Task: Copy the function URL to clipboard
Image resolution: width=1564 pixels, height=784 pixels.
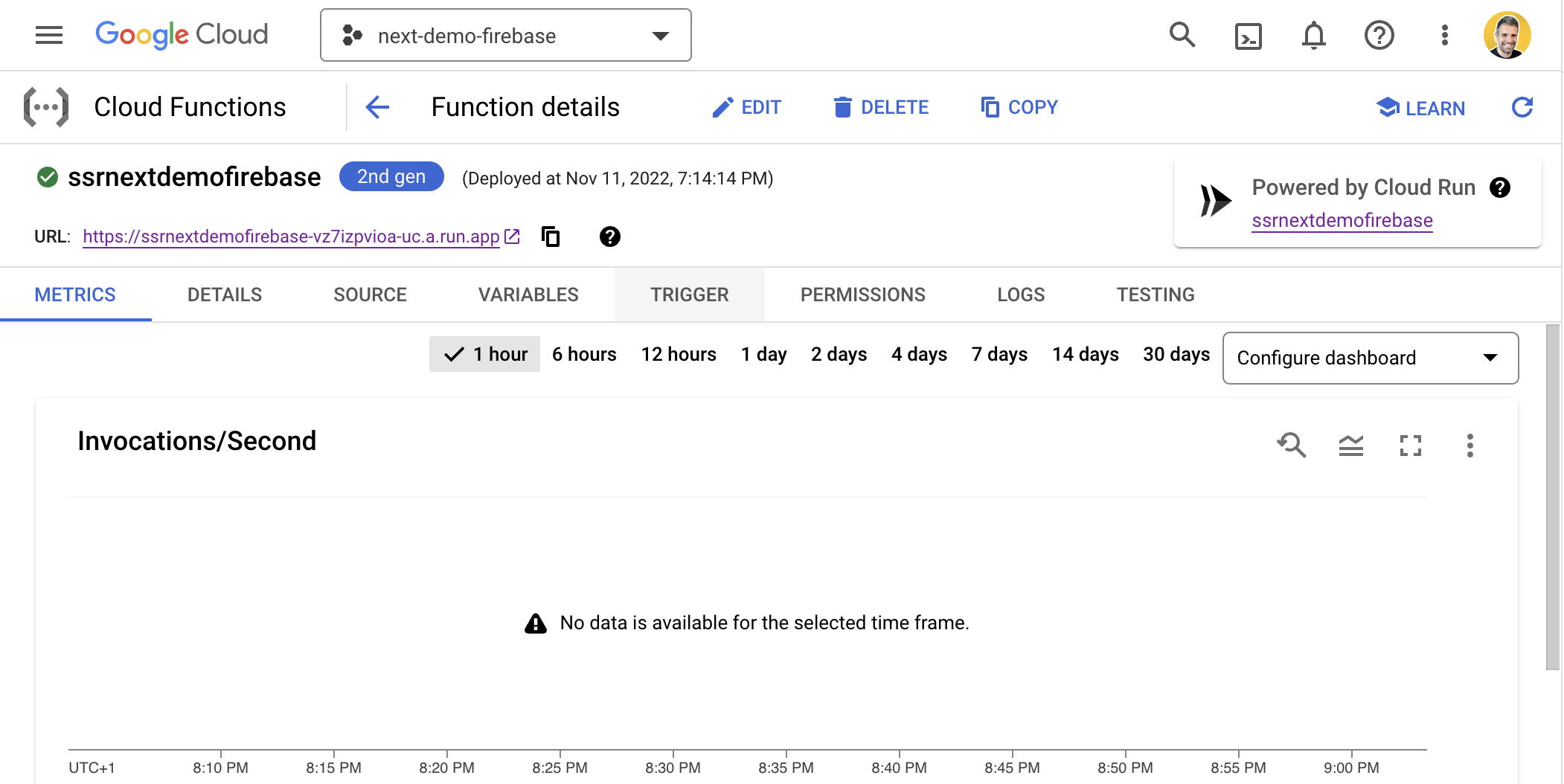Action: (x=551, y=237)
